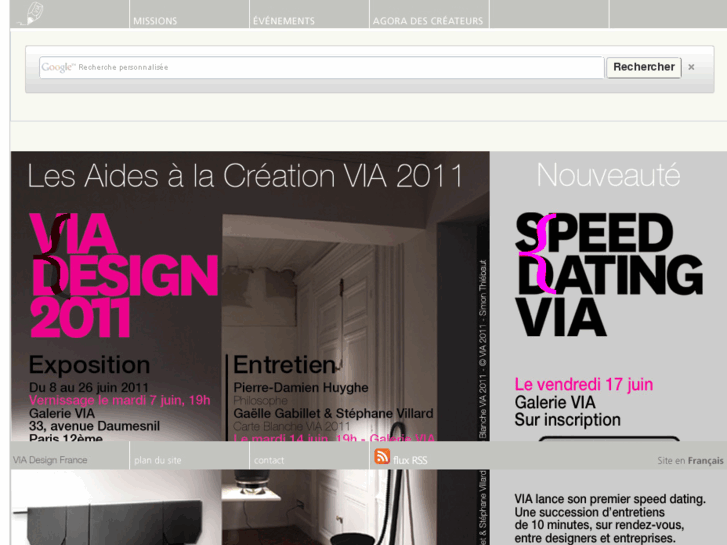
Task: Click the Nouveauté heading
Action: (608, 175)
